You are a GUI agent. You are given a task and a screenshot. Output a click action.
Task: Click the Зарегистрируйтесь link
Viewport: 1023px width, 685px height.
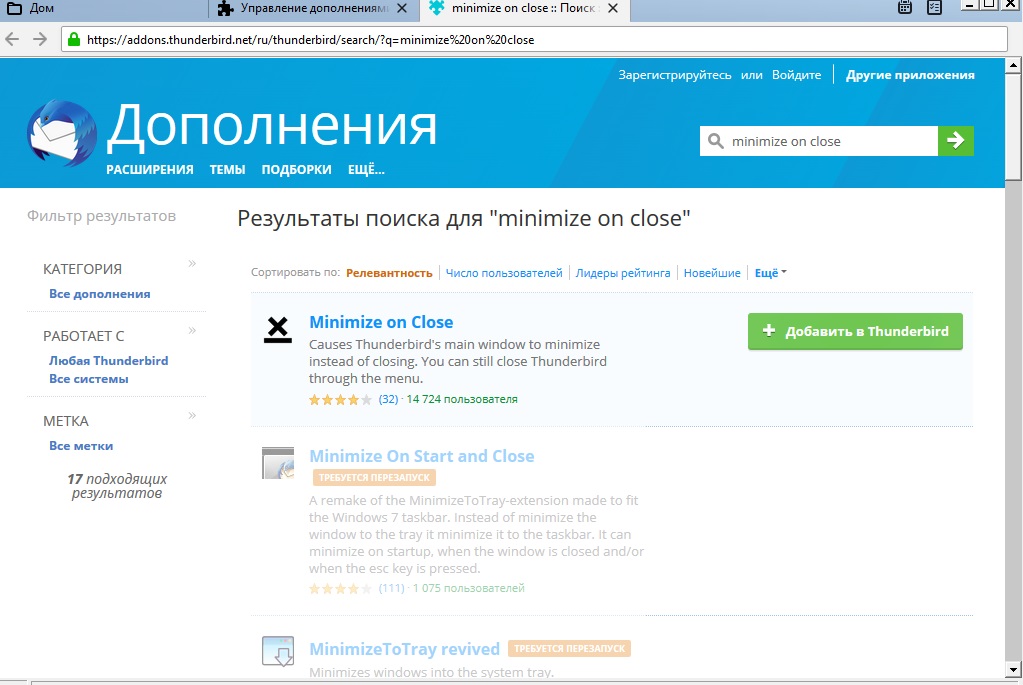(x=675, y=75)
